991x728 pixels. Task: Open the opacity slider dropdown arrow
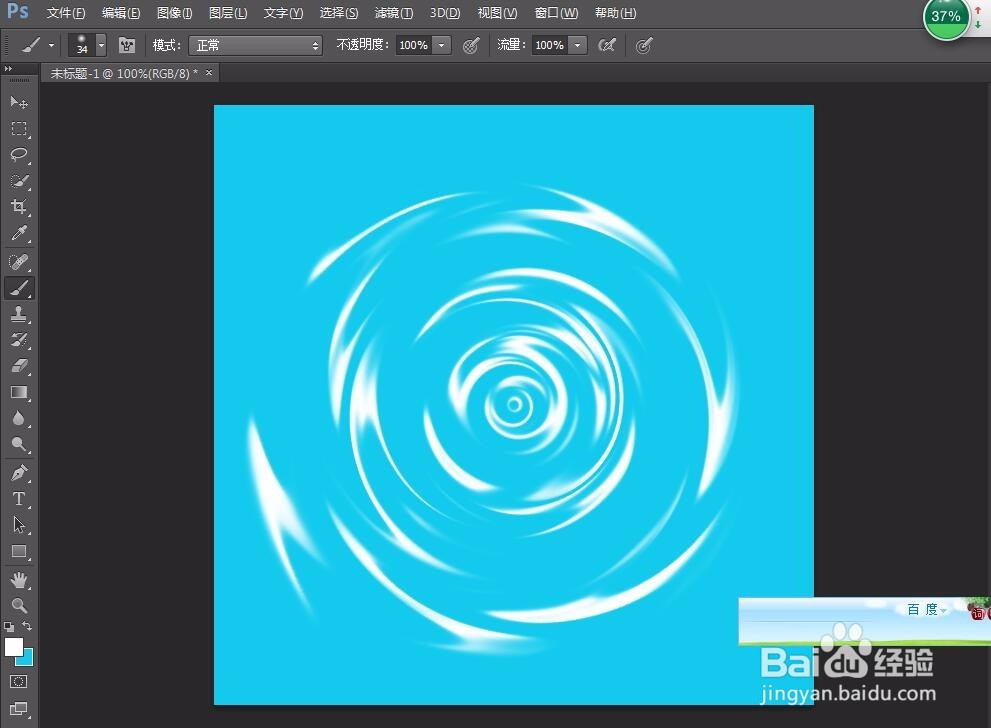point(442,45)
